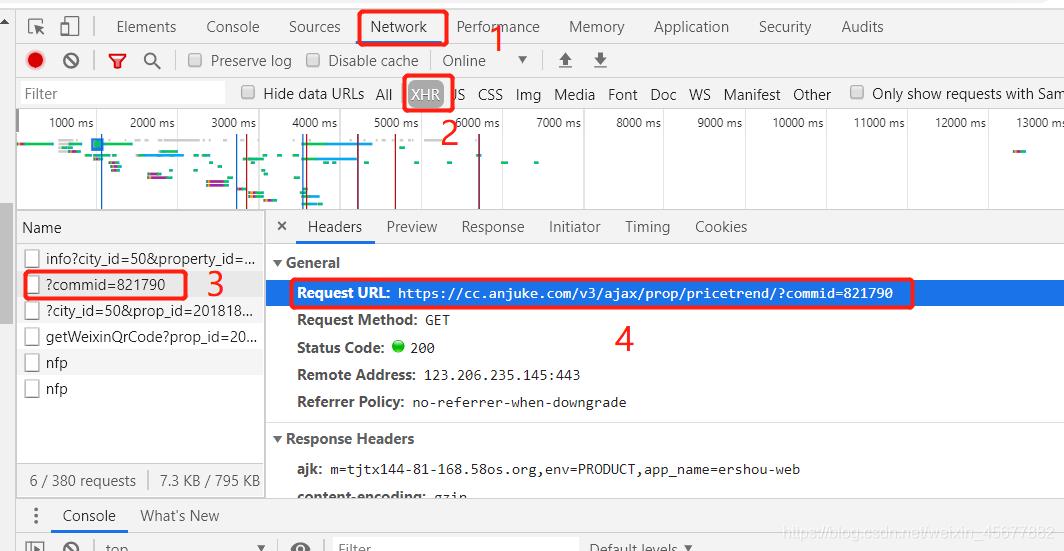The image size is (1064, 551).
Task: Select request info?city_id=50&property_id
Action: click(140, 259)
